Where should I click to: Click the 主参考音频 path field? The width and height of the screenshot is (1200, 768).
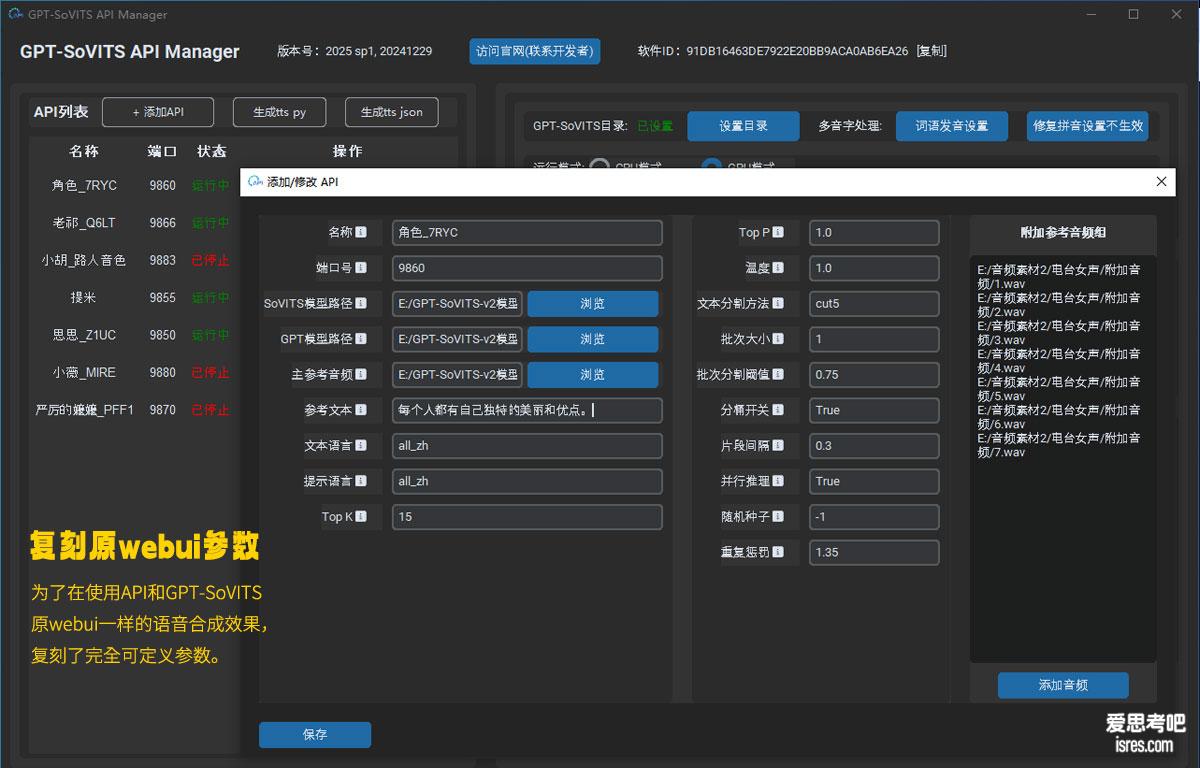(x=457, y=375)
